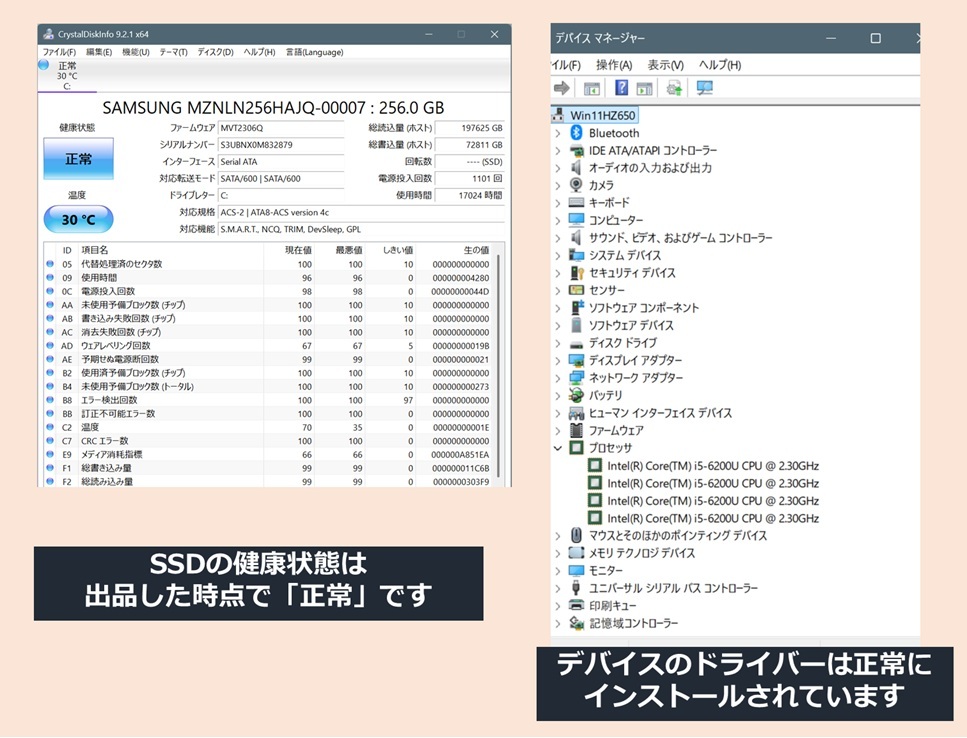Open 操作(A) menu in Device Manager
967x738 pixels.
tap(614, 65)
